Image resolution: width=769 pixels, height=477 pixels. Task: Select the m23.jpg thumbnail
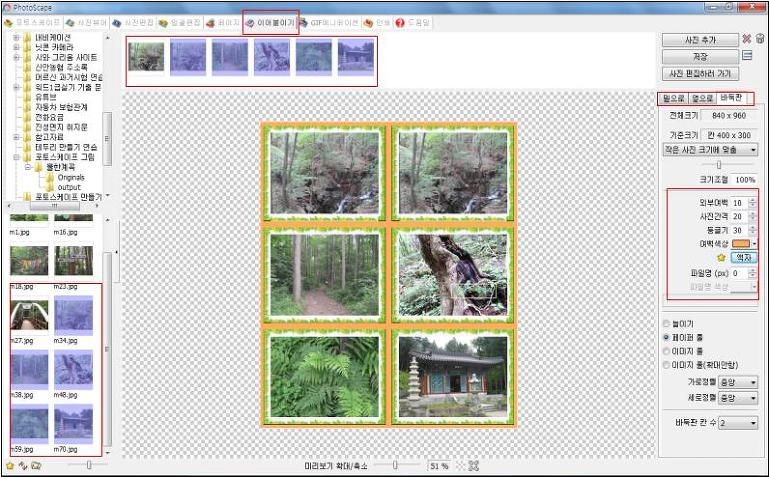tap(73, 260)
